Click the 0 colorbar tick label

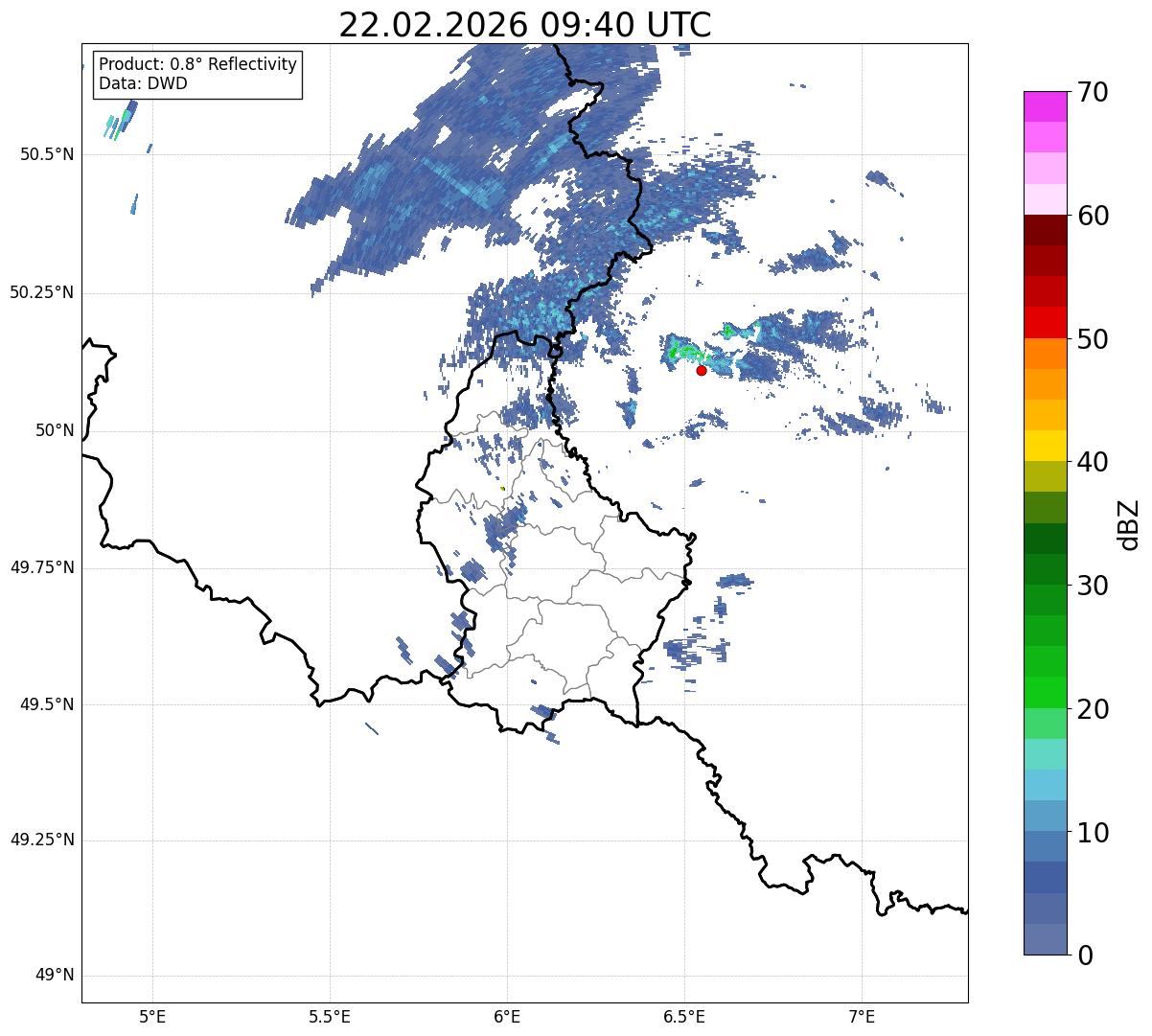(1085, 955)
